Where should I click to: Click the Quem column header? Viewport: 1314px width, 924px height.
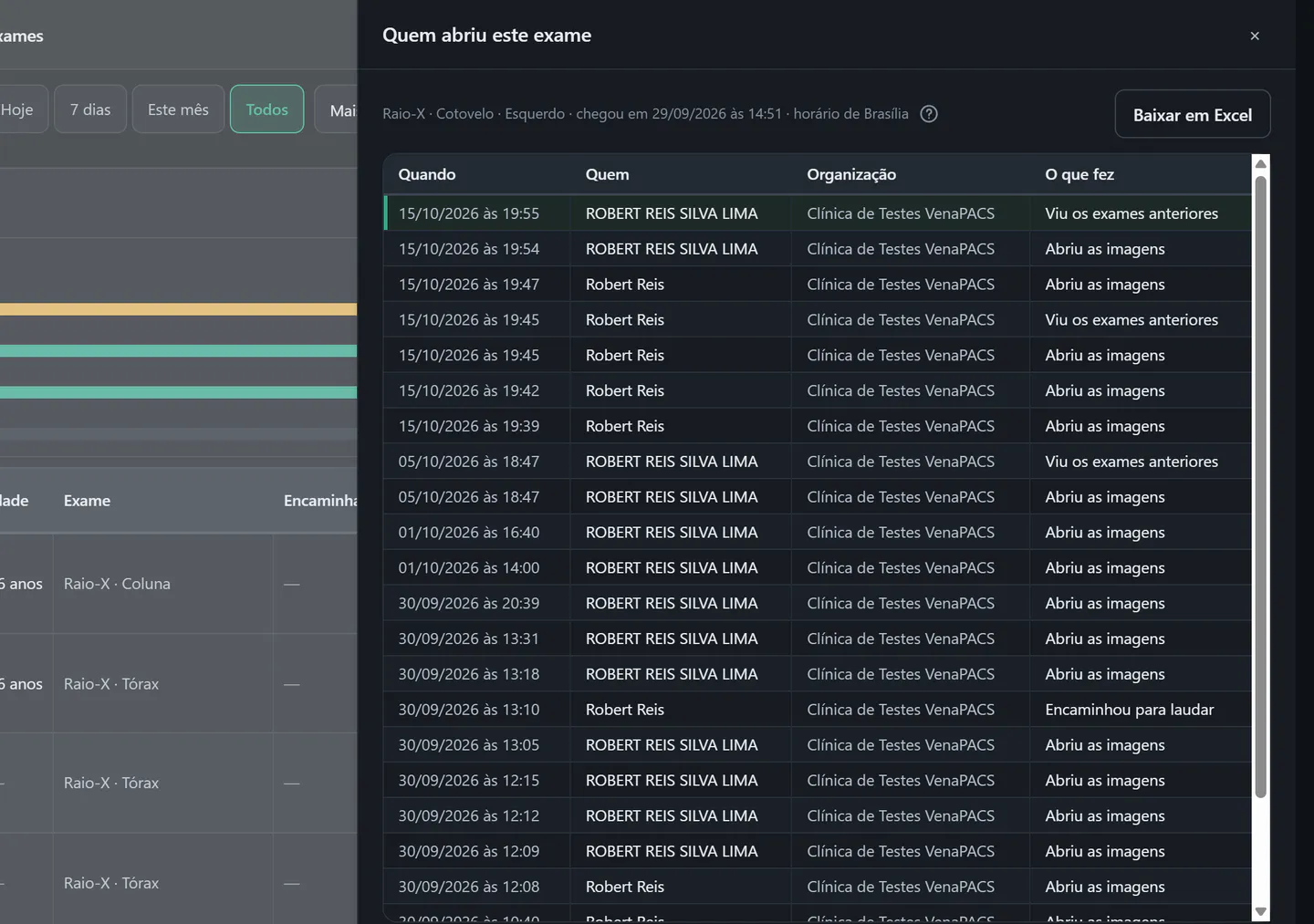tap(607, 174)
